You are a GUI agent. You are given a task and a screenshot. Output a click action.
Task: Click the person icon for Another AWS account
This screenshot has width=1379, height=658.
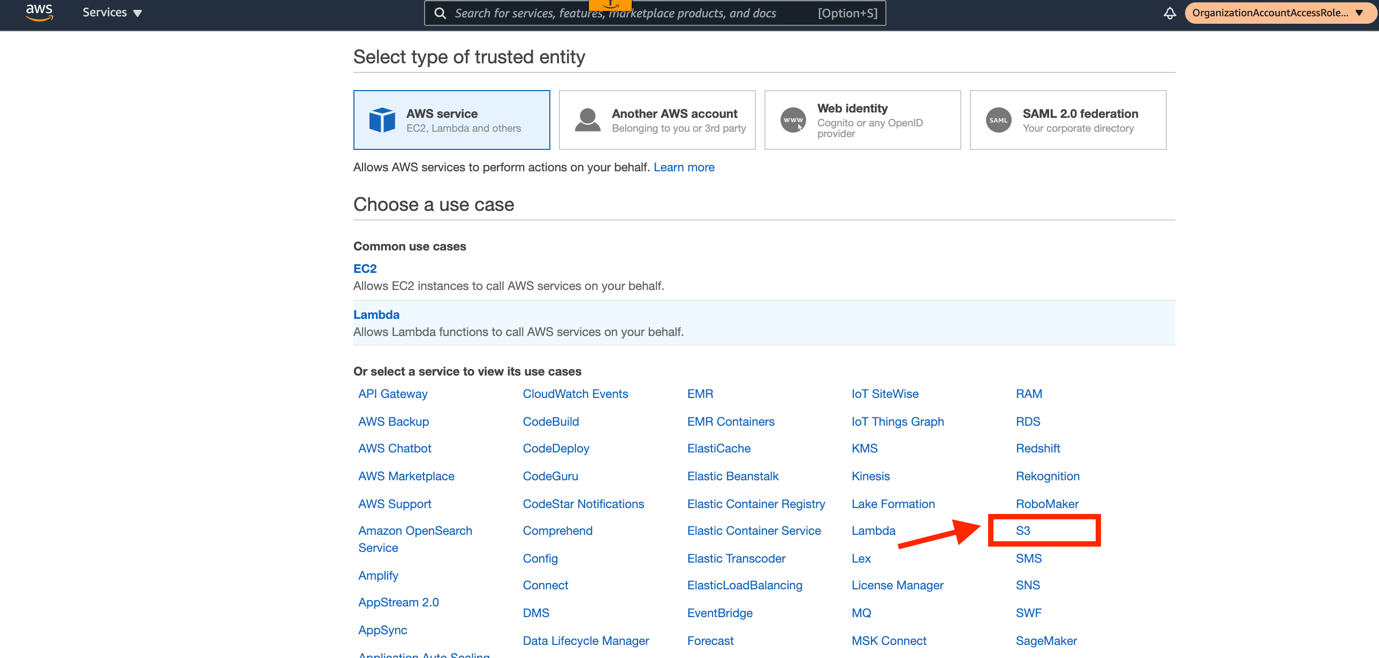pyautogui.click(x=588, y=120)
